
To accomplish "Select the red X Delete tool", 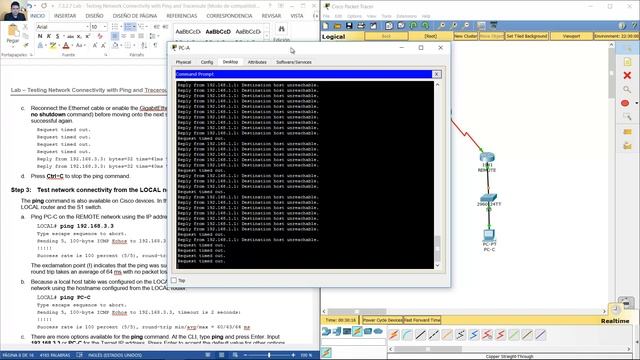I will click(x=627, y=76).
